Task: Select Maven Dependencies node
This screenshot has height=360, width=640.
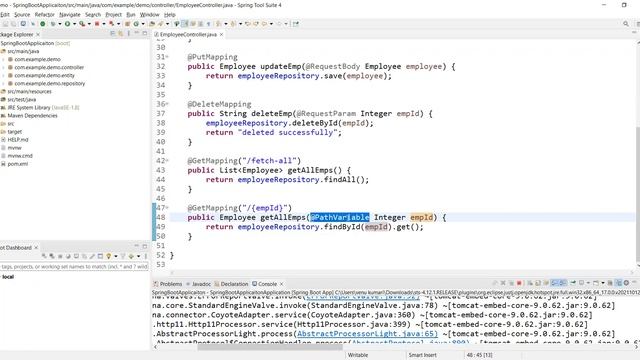Action: (x=32, y=116)
